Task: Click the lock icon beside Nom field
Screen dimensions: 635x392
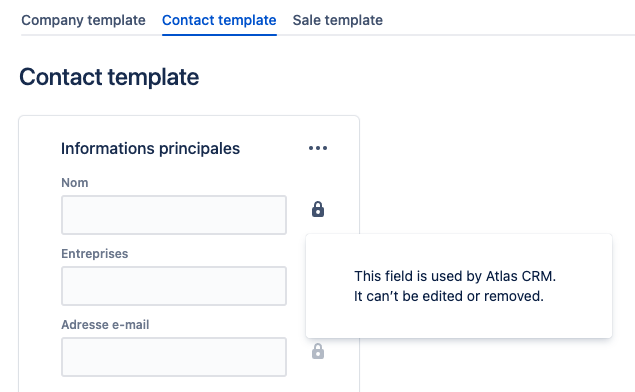Action: click(318, 209)
